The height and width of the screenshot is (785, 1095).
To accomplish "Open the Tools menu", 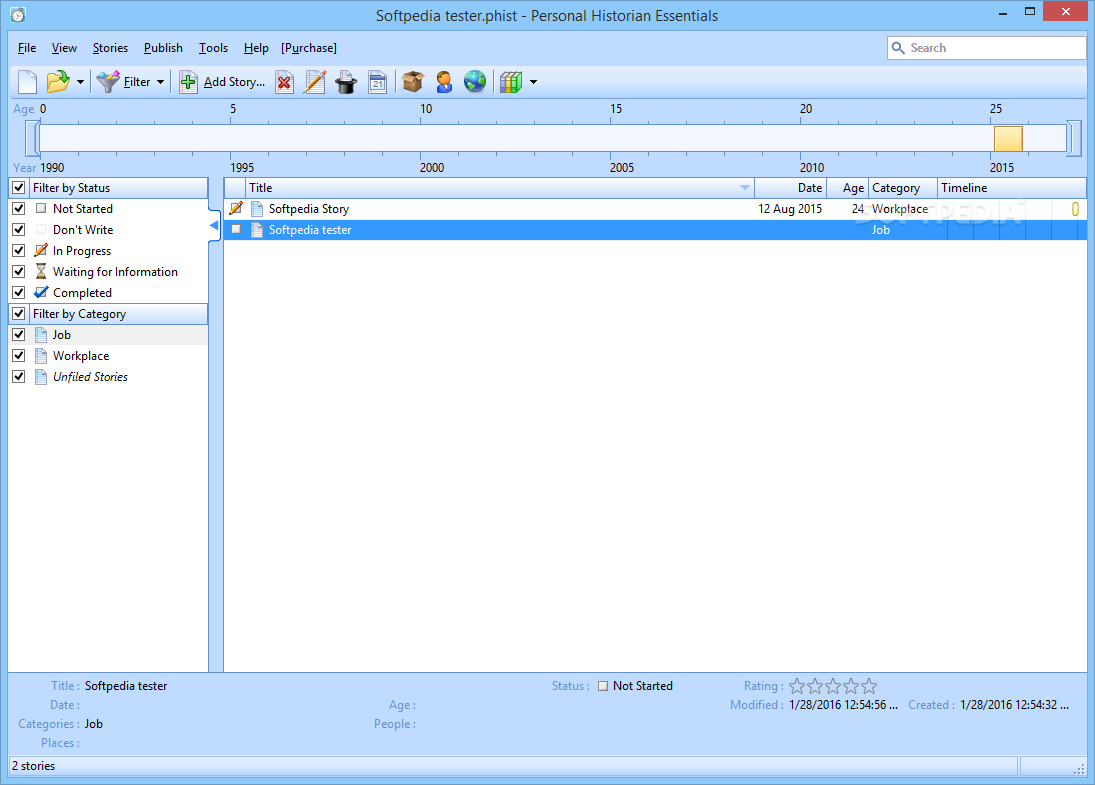I will click(x=213, y=47).
